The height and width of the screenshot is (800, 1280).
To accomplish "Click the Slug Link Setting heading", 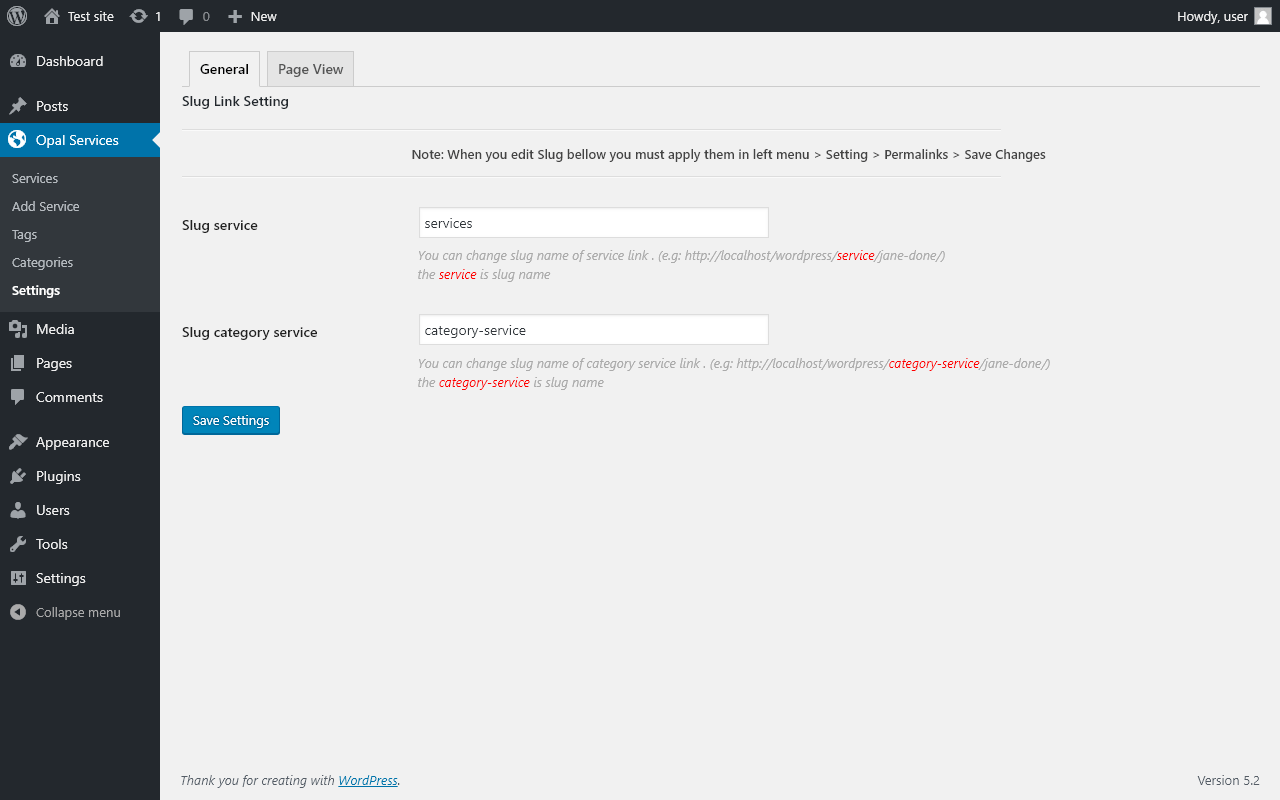I will (x=235, y=101).
